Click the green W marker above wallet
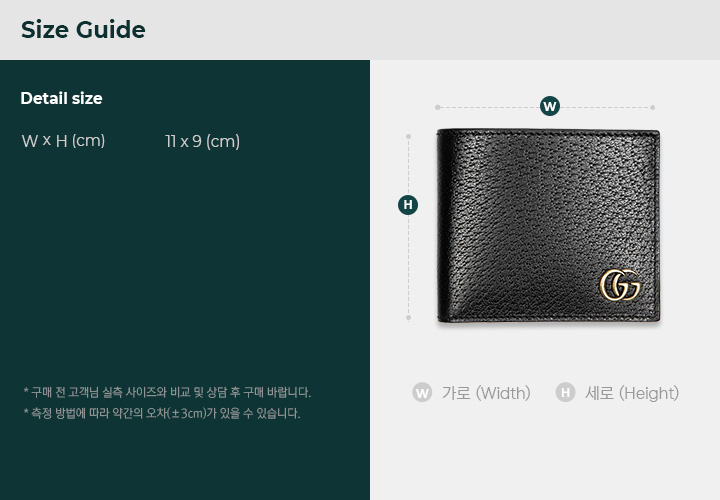This screenshot has width=720, height=500. (550, 107)
